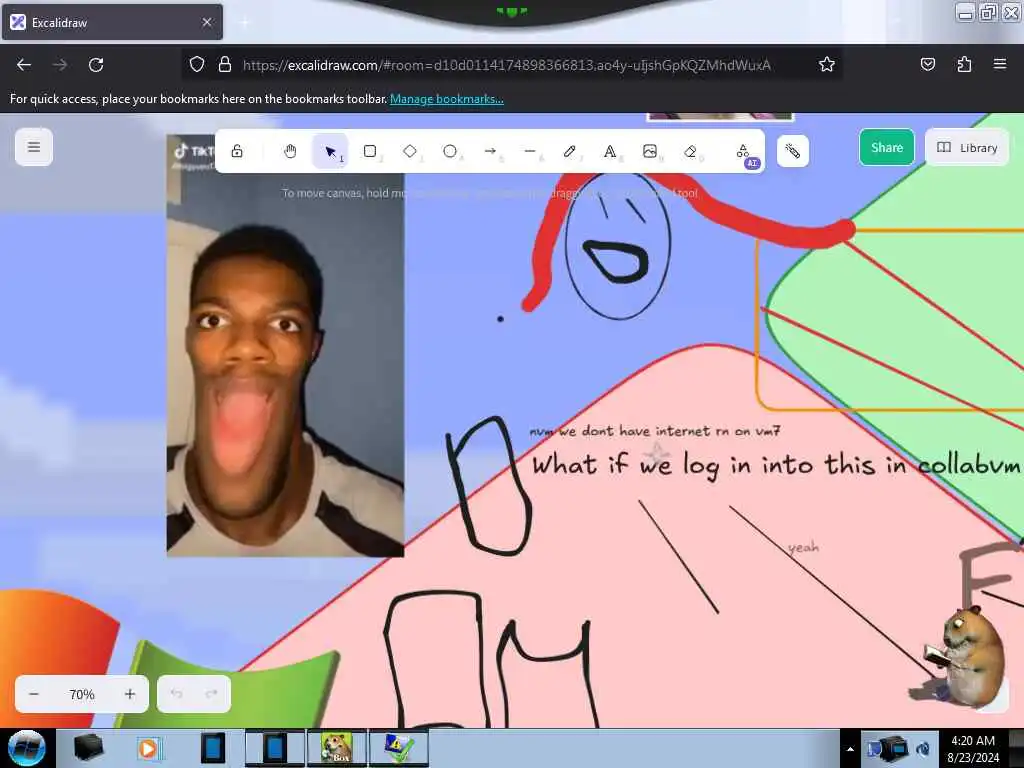Open a new browser tab
Viewport: 1024px width, 768px height.
[245, 22]
